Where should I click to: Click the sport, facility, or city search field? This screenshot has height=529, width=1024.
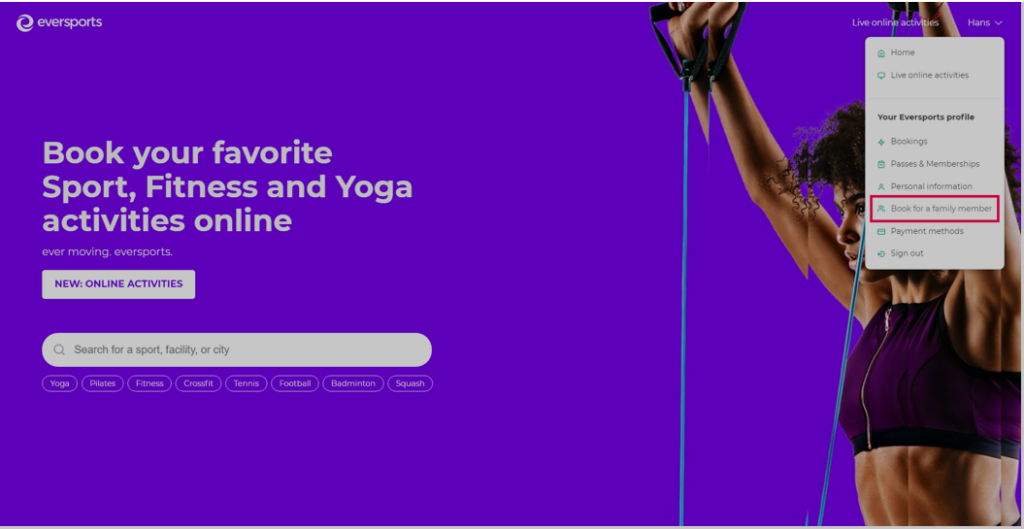[236, 350]
